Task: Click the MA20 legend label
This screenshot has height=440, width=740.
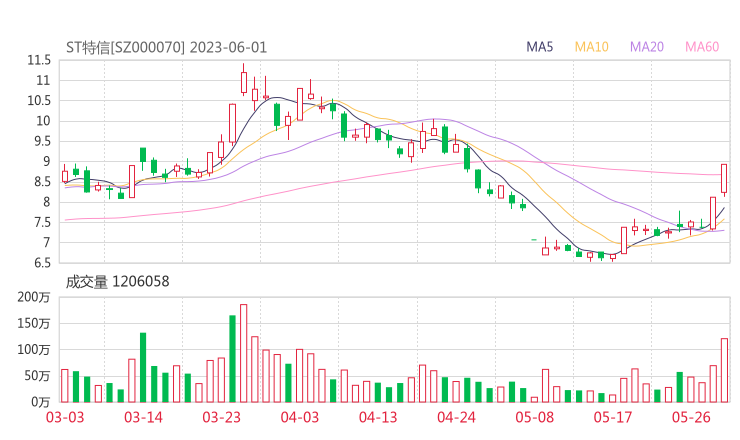Action: 647,47
